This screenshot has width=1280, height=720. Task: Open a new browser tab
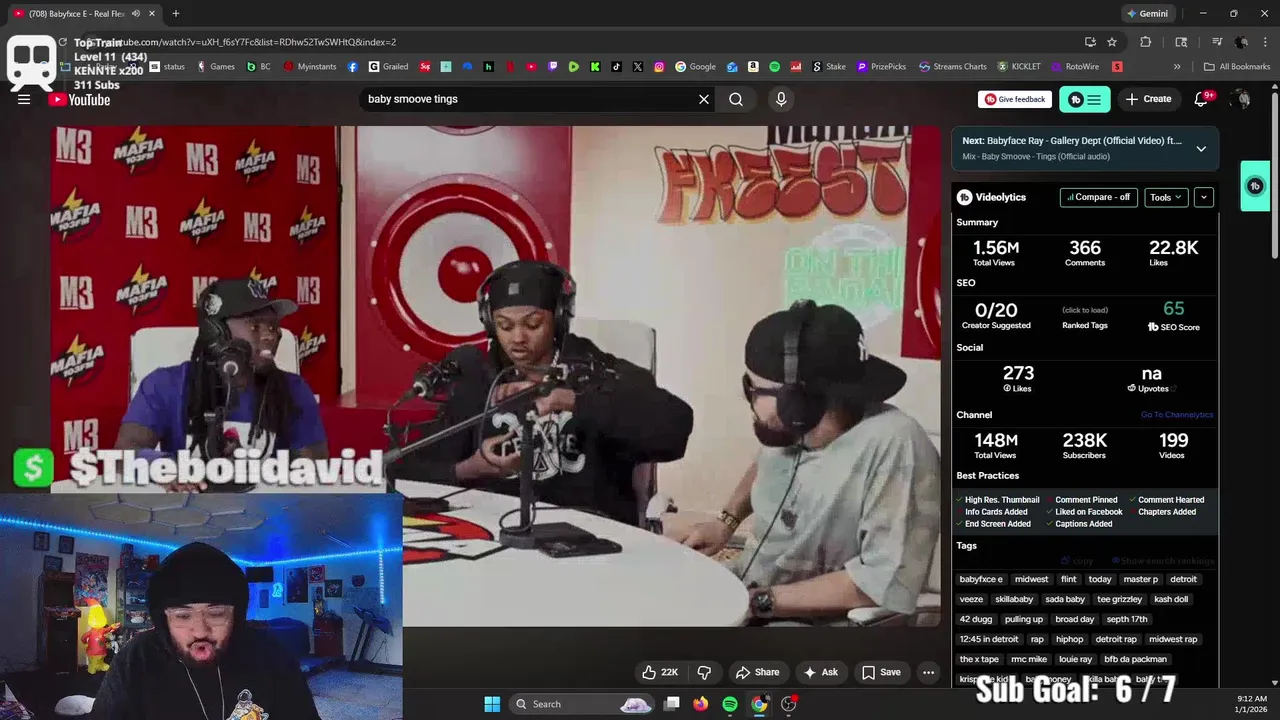click(176, 14)
